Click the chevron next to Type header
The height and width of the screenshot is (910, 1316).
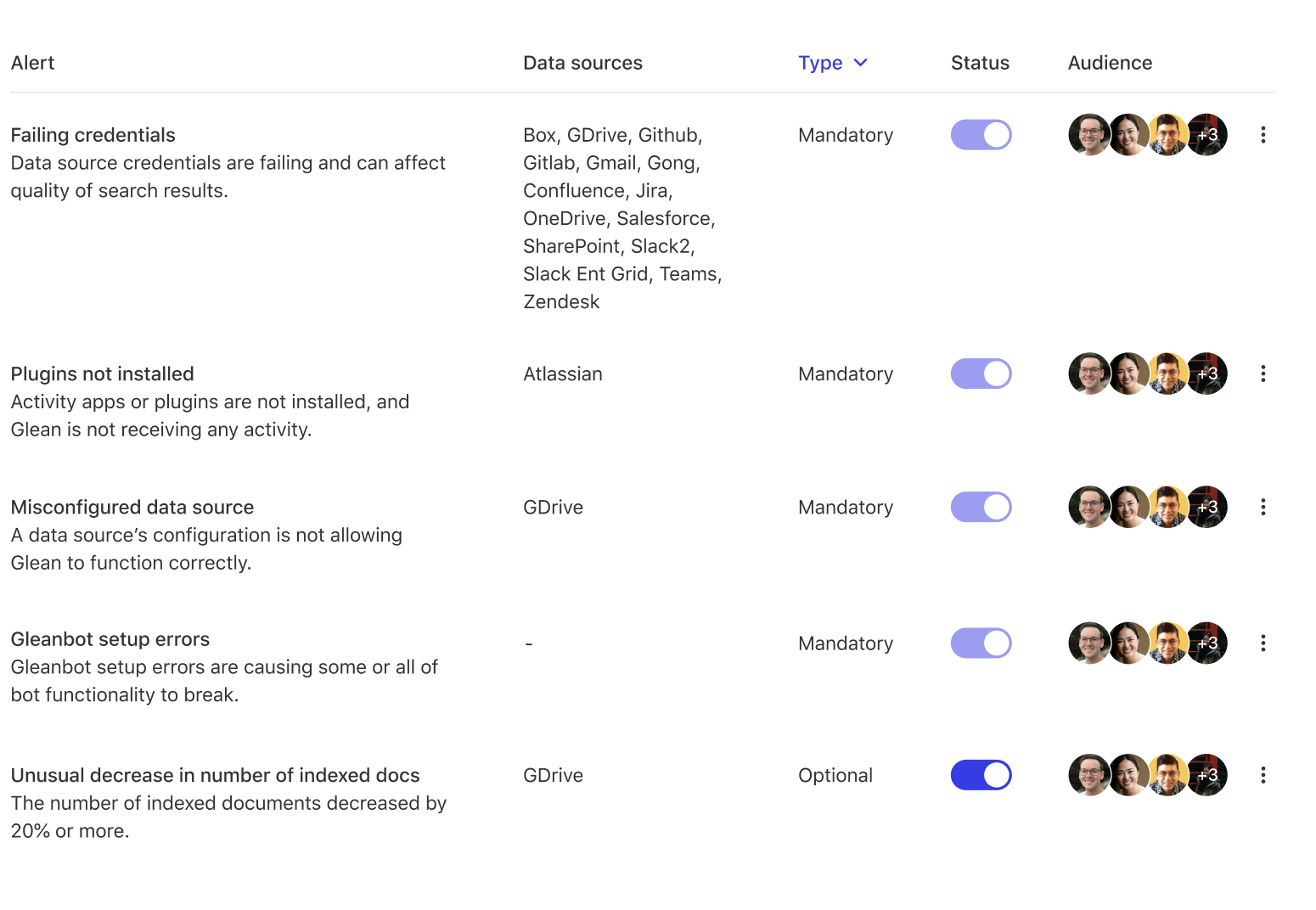pyautogui.click(x=860, y=63)
